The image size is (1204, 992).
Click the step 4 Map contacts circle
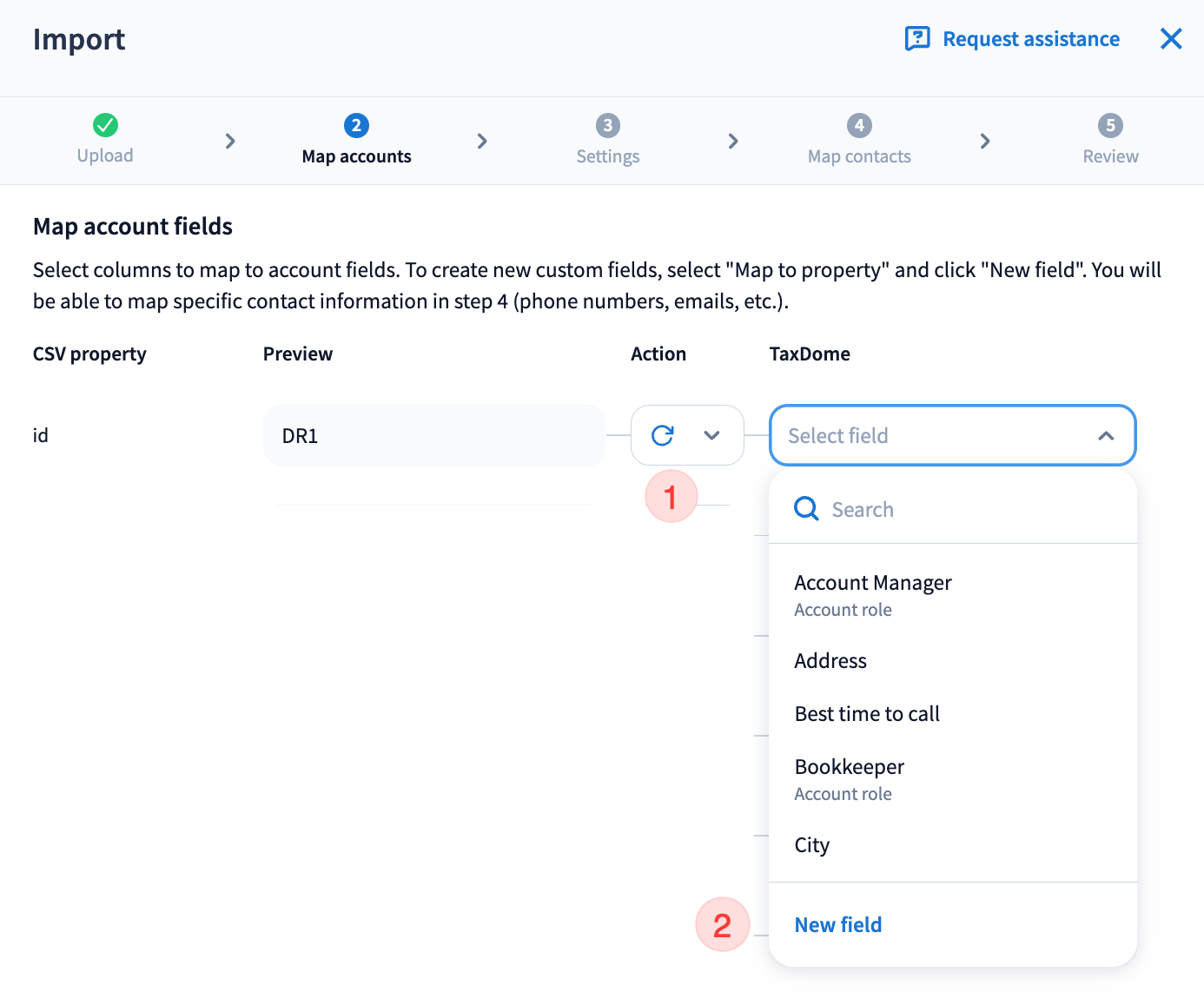pyautogui.click(x=859, y=125)
